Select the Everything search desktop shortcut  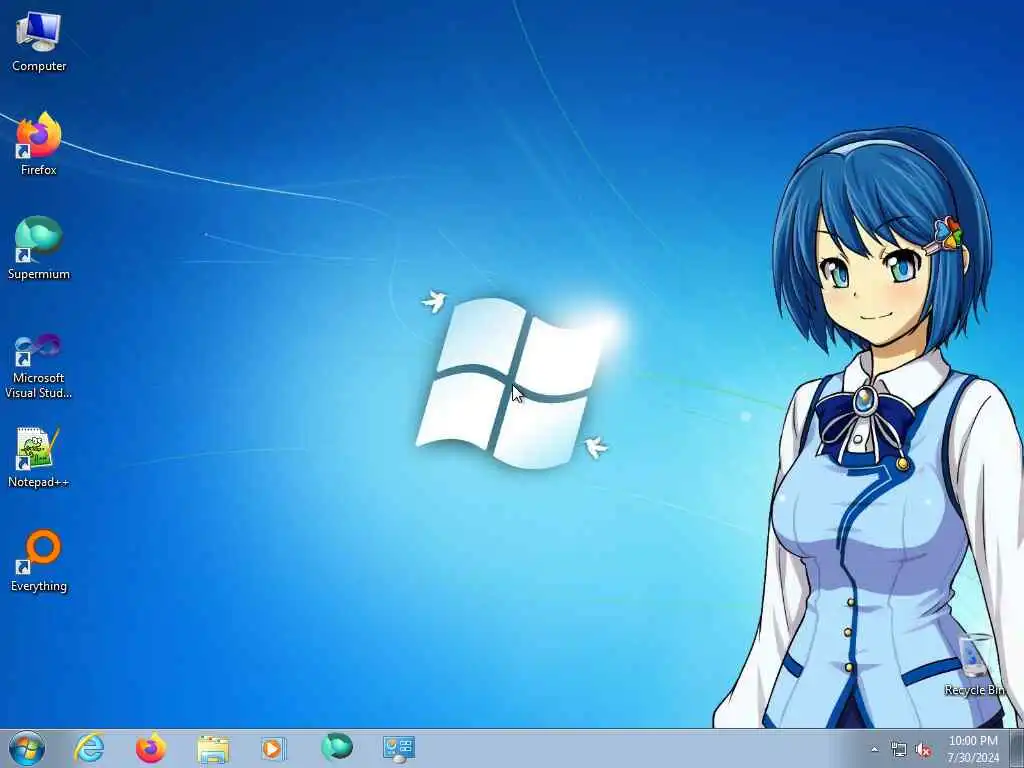39,560
